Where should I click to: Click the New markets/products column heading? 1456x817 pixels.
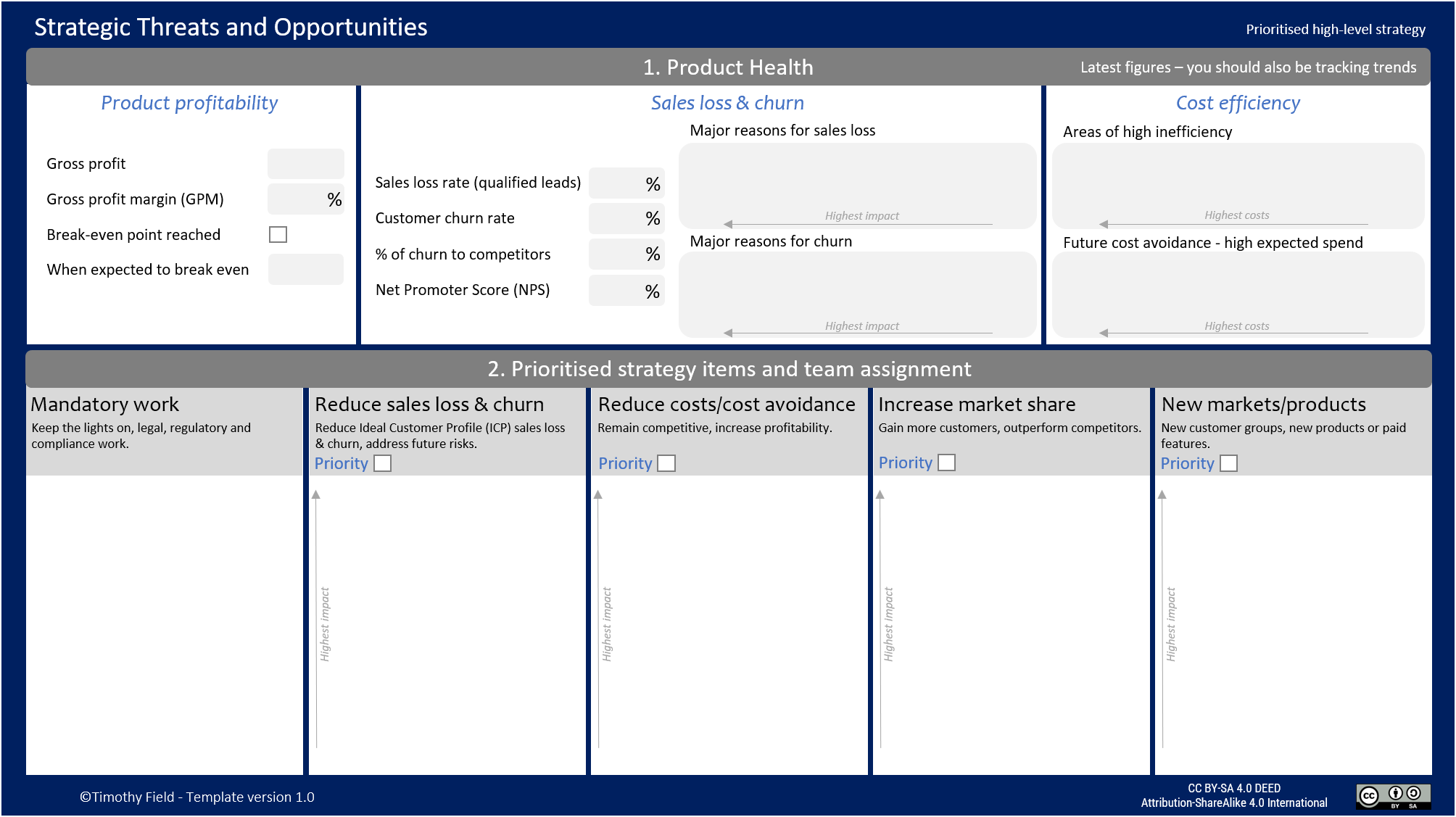[1264, 405]
